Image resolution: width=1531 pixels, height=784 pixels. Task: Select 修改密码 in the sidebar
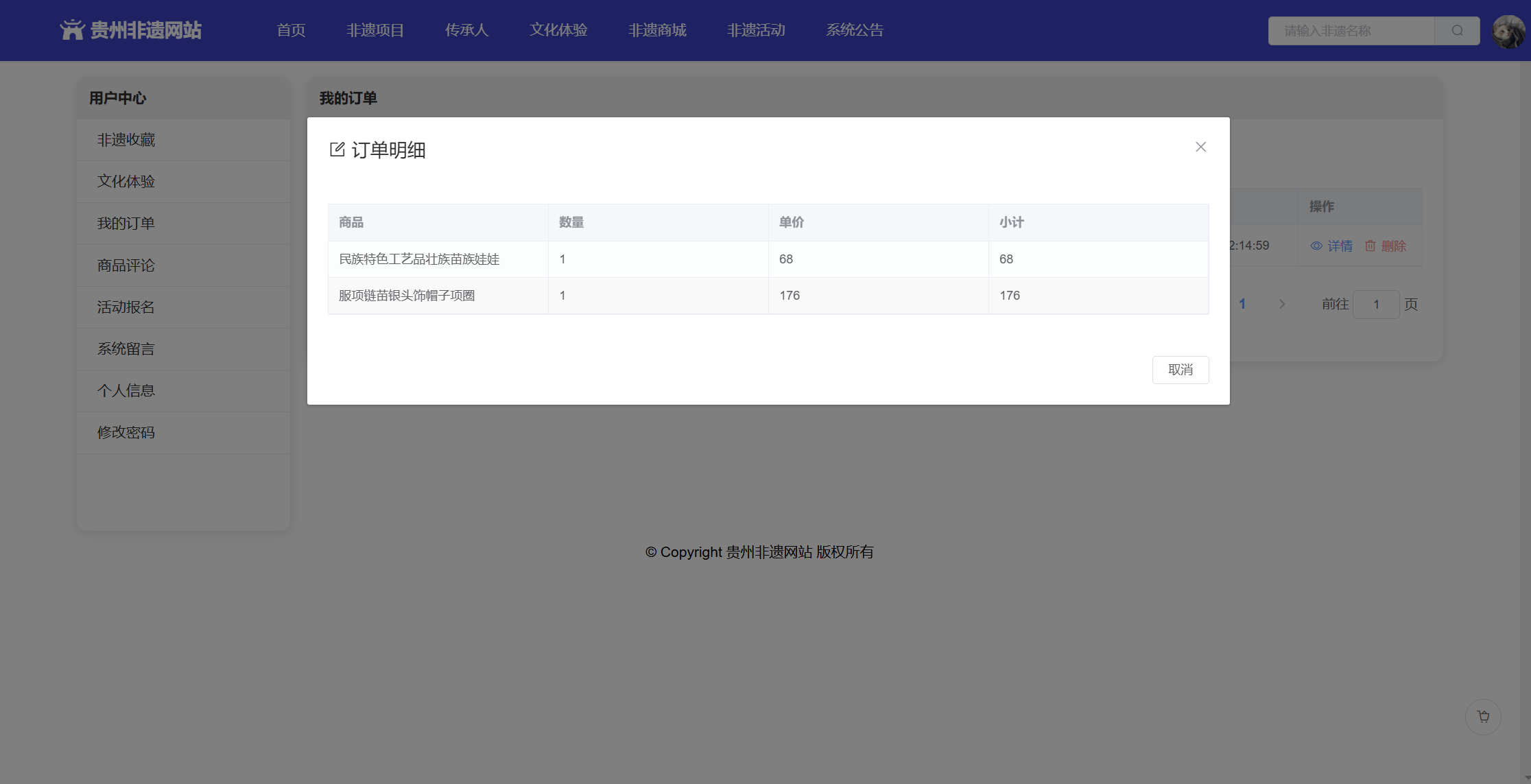pos(126,432)
